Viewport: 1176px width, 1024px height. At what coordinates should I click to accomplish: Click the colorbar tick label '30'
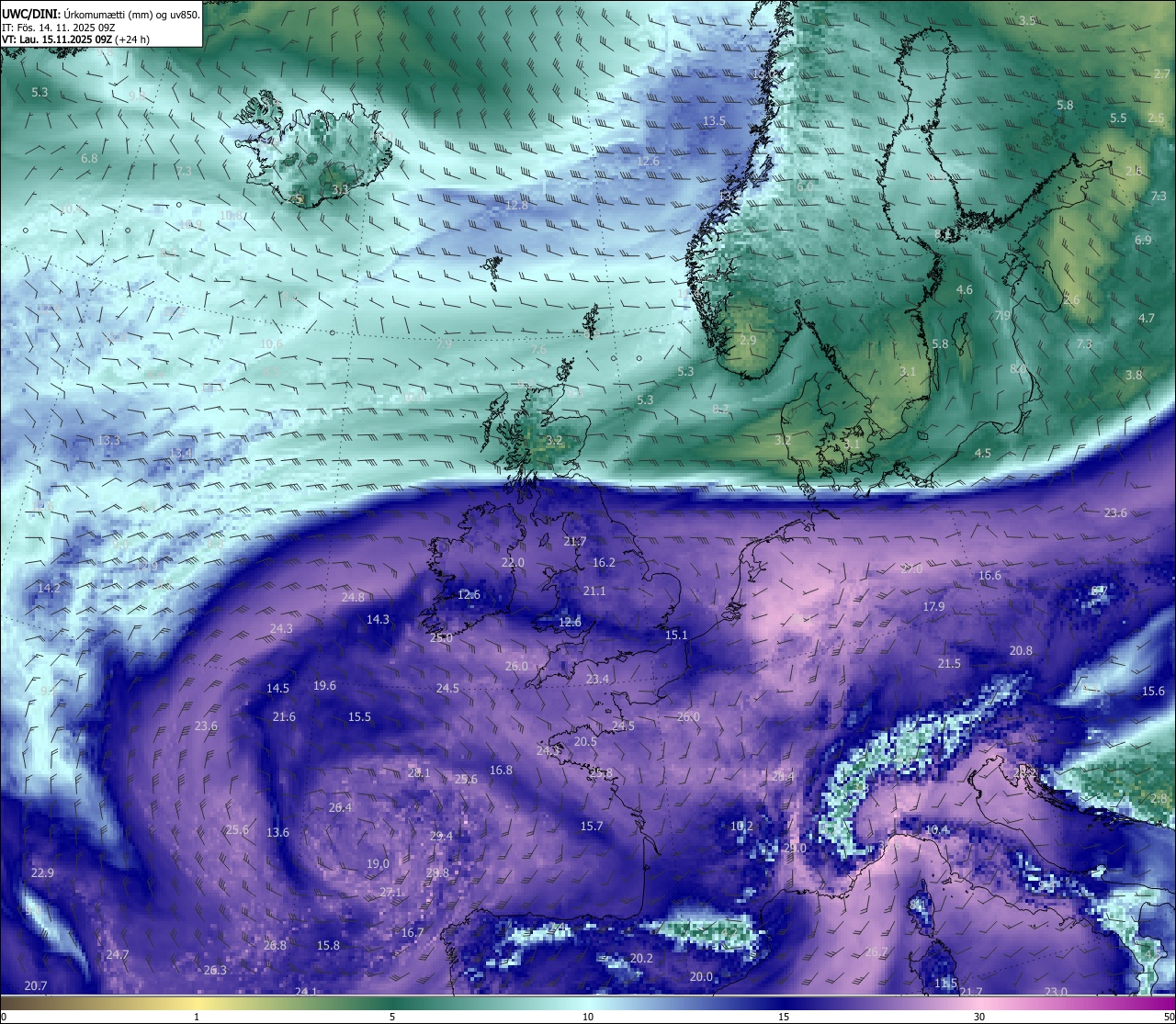point(979,1017)
